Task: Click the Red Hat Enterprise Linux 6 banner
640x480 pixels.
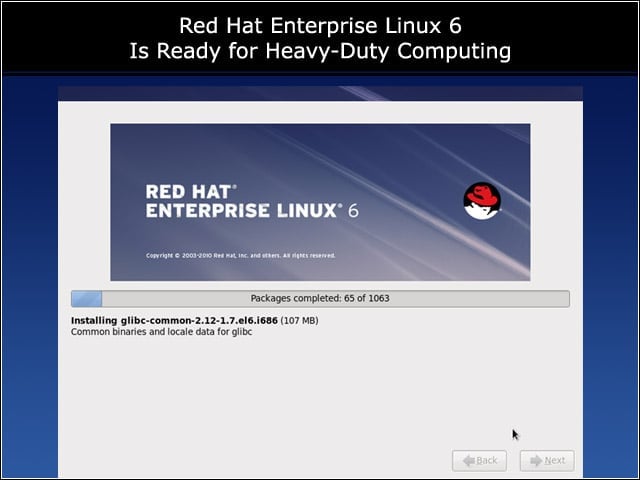Action: [x=320, y=202]
